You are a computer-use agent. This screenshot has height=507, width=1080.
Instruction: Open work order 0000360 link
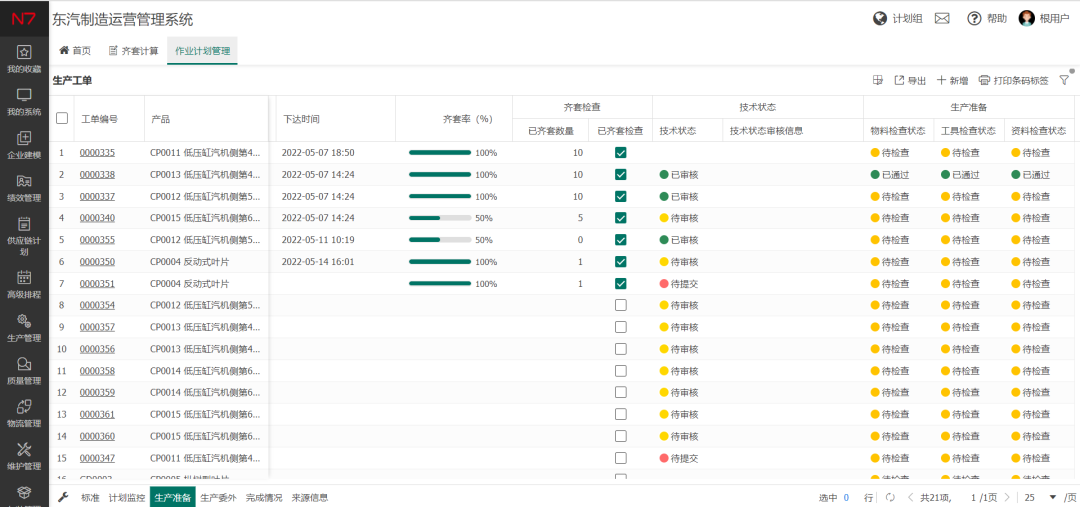point(97,437)
